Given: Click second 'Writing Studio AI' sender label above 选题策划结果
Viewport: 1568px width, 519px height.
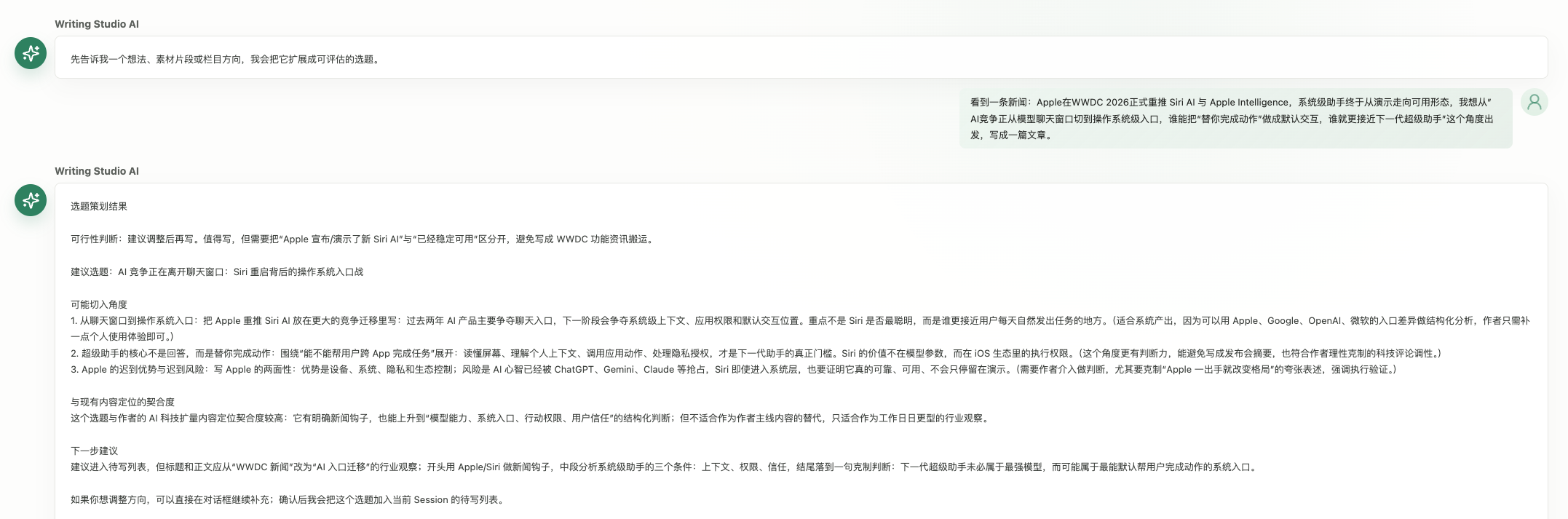Looking at the screenshot, I should click(x=97, y=171).
